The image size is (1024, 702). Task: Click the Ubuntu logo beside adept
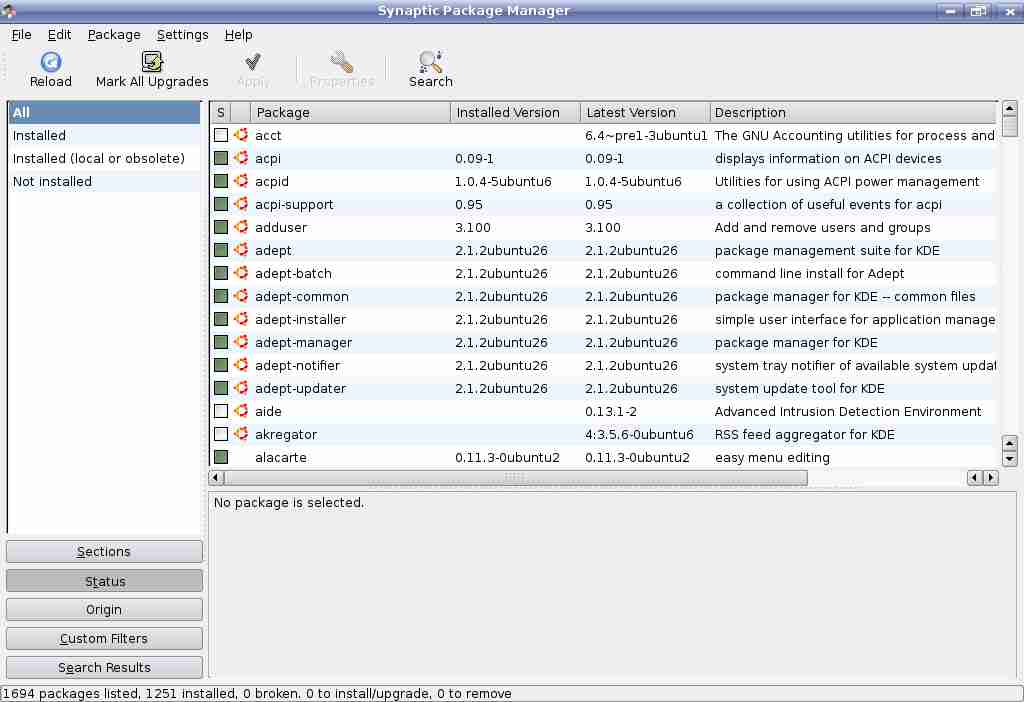point(241,250)
